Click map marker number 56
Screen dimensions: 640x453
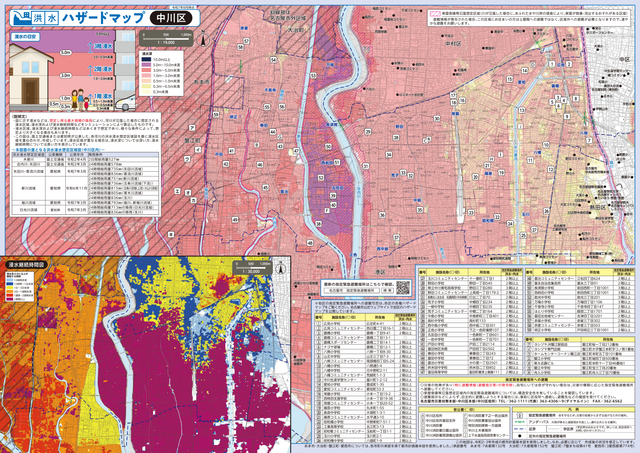tap(282, 107)
